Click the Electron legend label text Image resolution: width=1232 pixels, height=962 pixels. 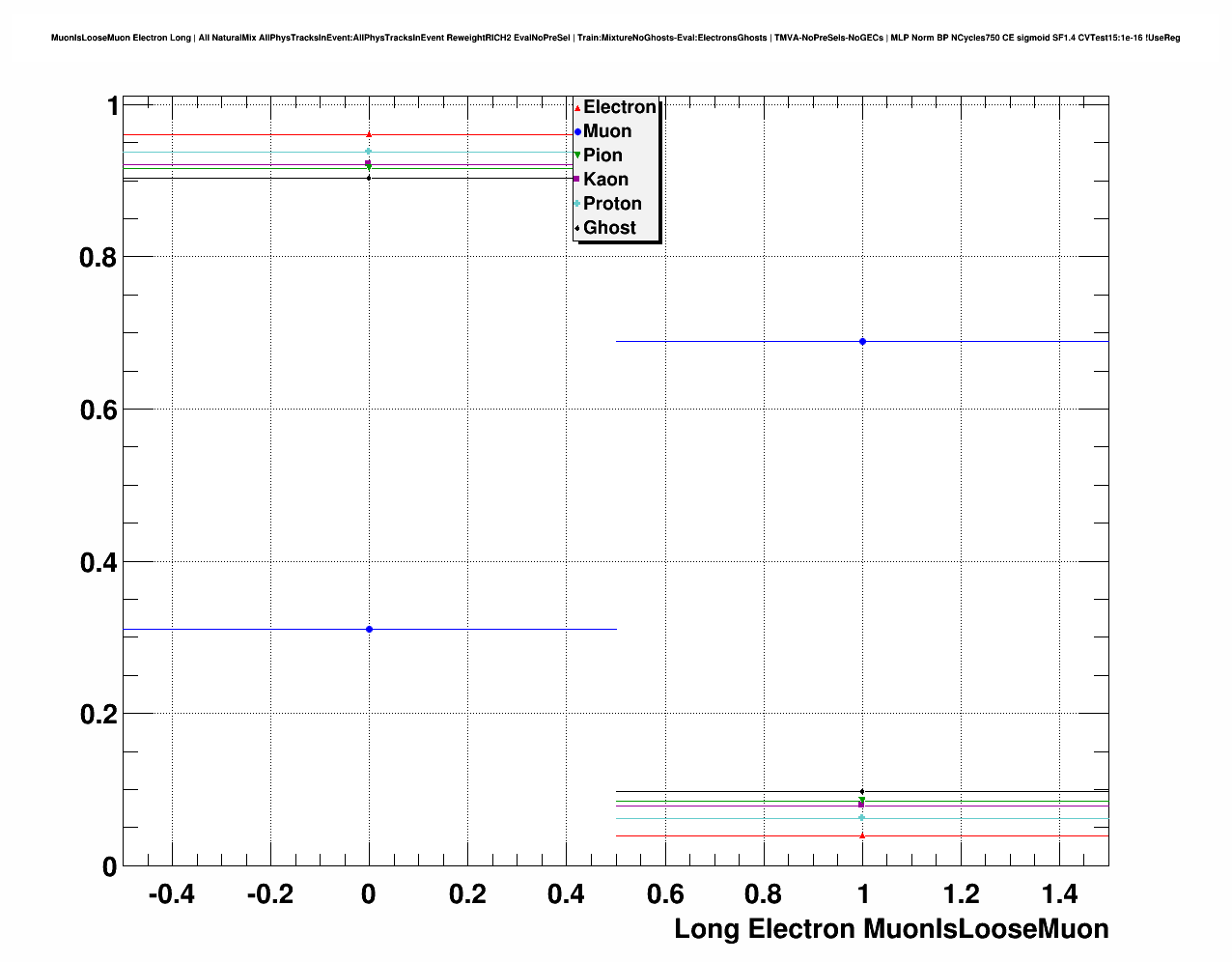tap(619, 107)
